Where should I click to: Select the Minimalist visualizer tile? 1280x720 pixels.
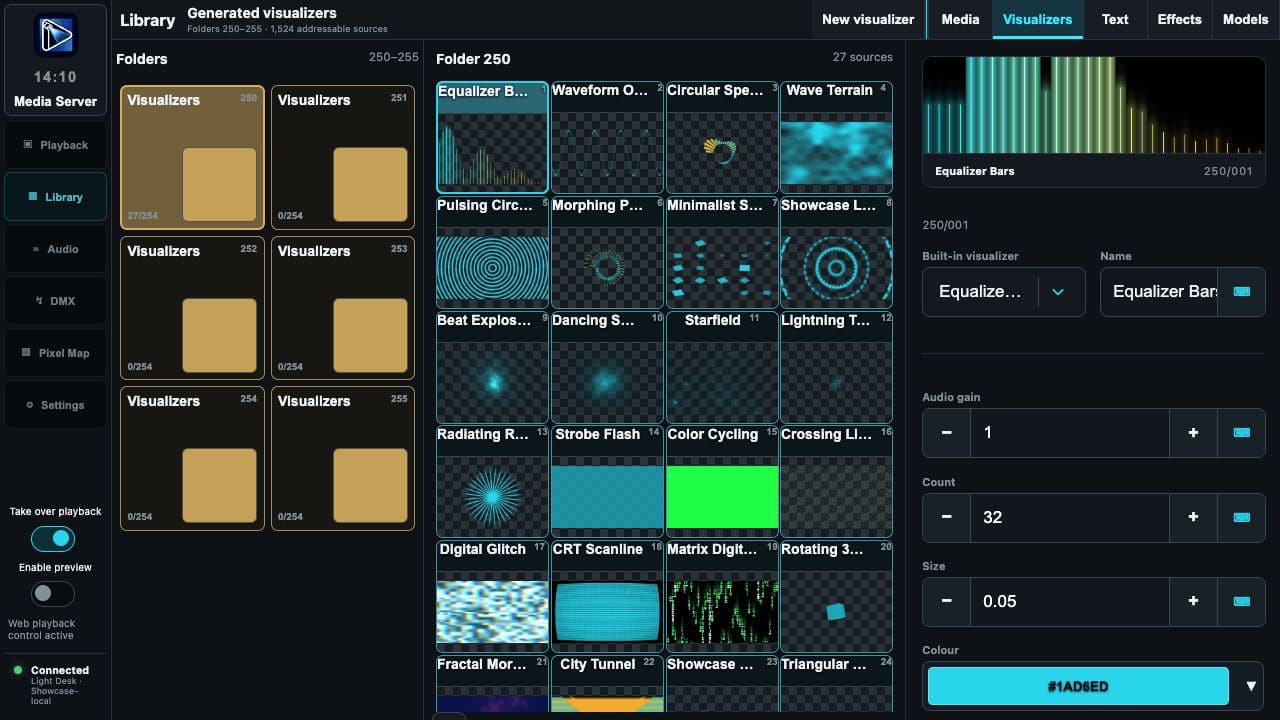[722, 252]
